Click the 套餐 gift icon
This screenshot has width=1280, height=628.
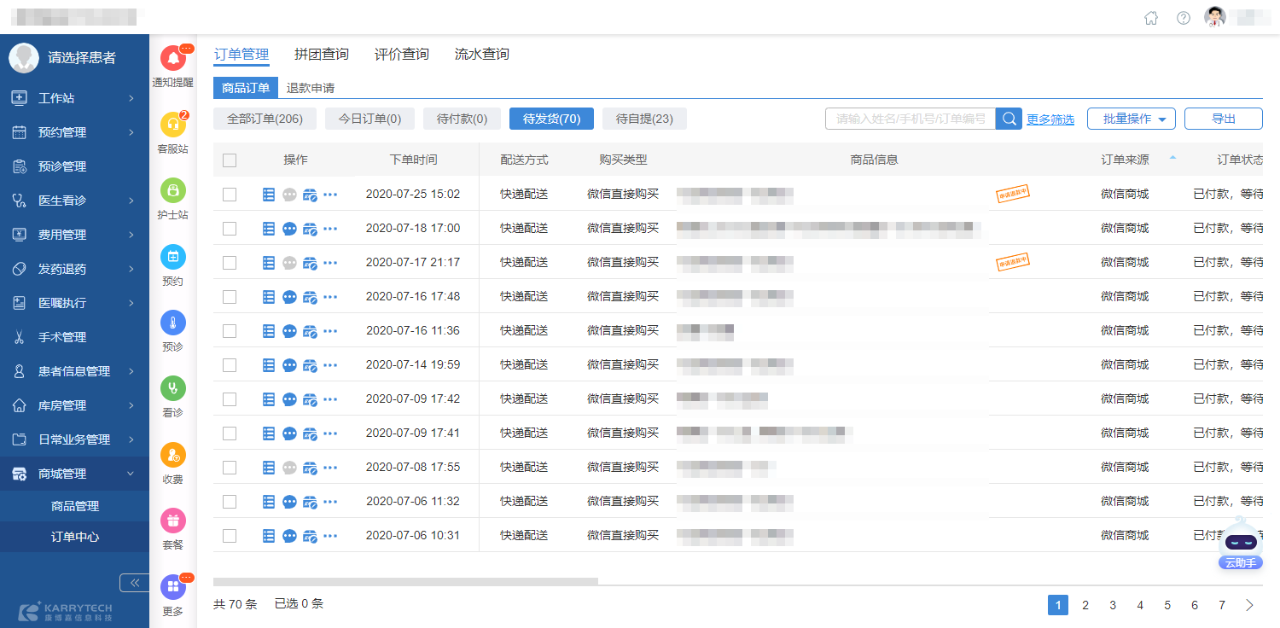[173, 521]
